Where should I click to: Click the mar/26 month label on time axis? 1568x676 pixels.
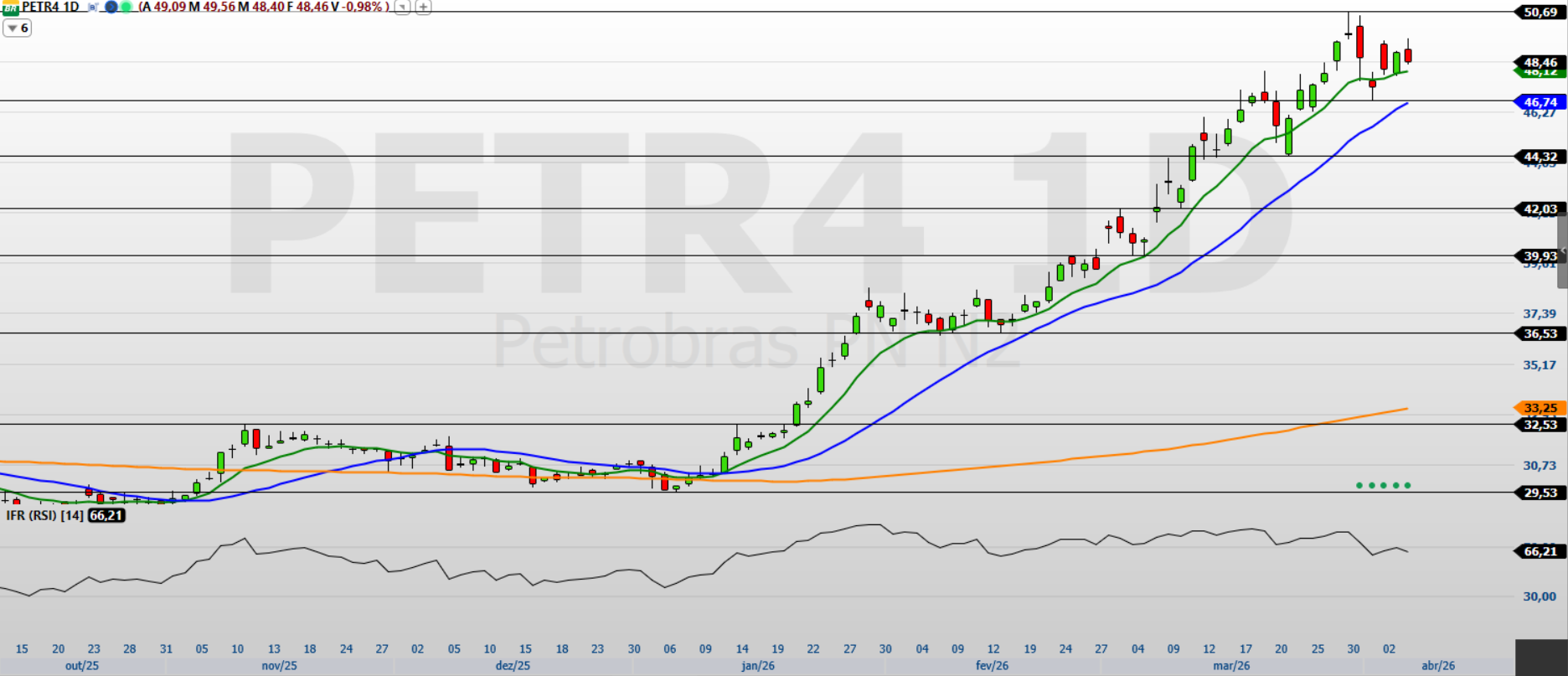[1231, 666]
